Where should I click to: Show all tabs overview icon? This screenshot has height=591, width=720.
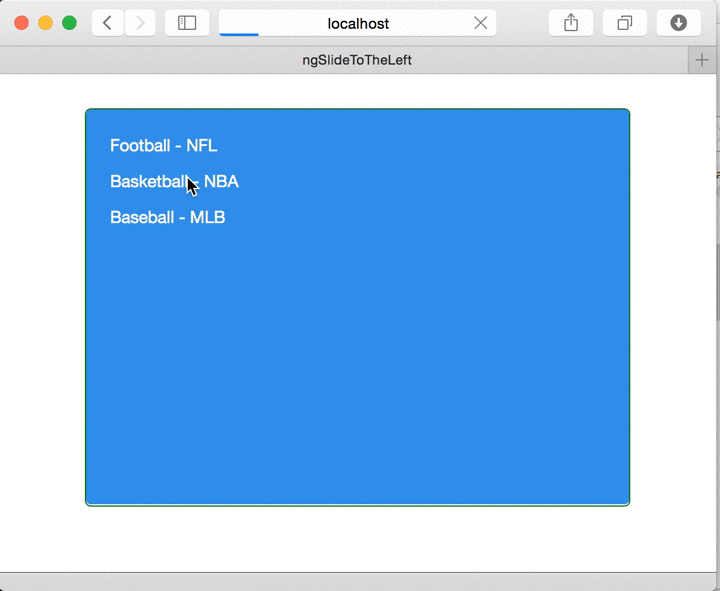click(624, 23)
